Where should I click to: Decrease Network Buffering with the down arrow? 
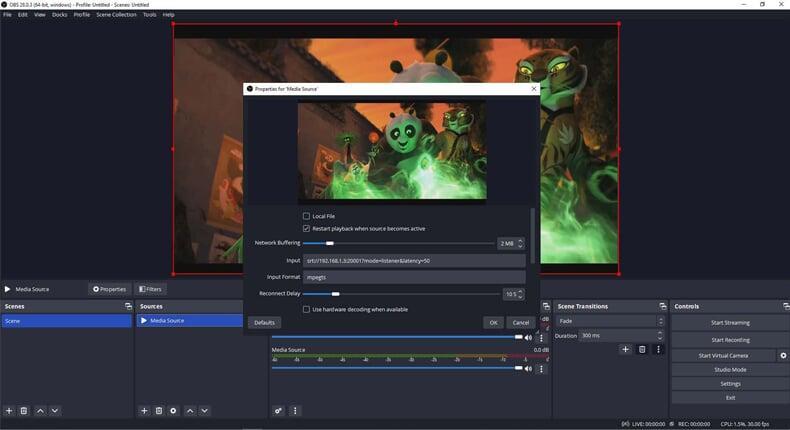click(520, 246)
